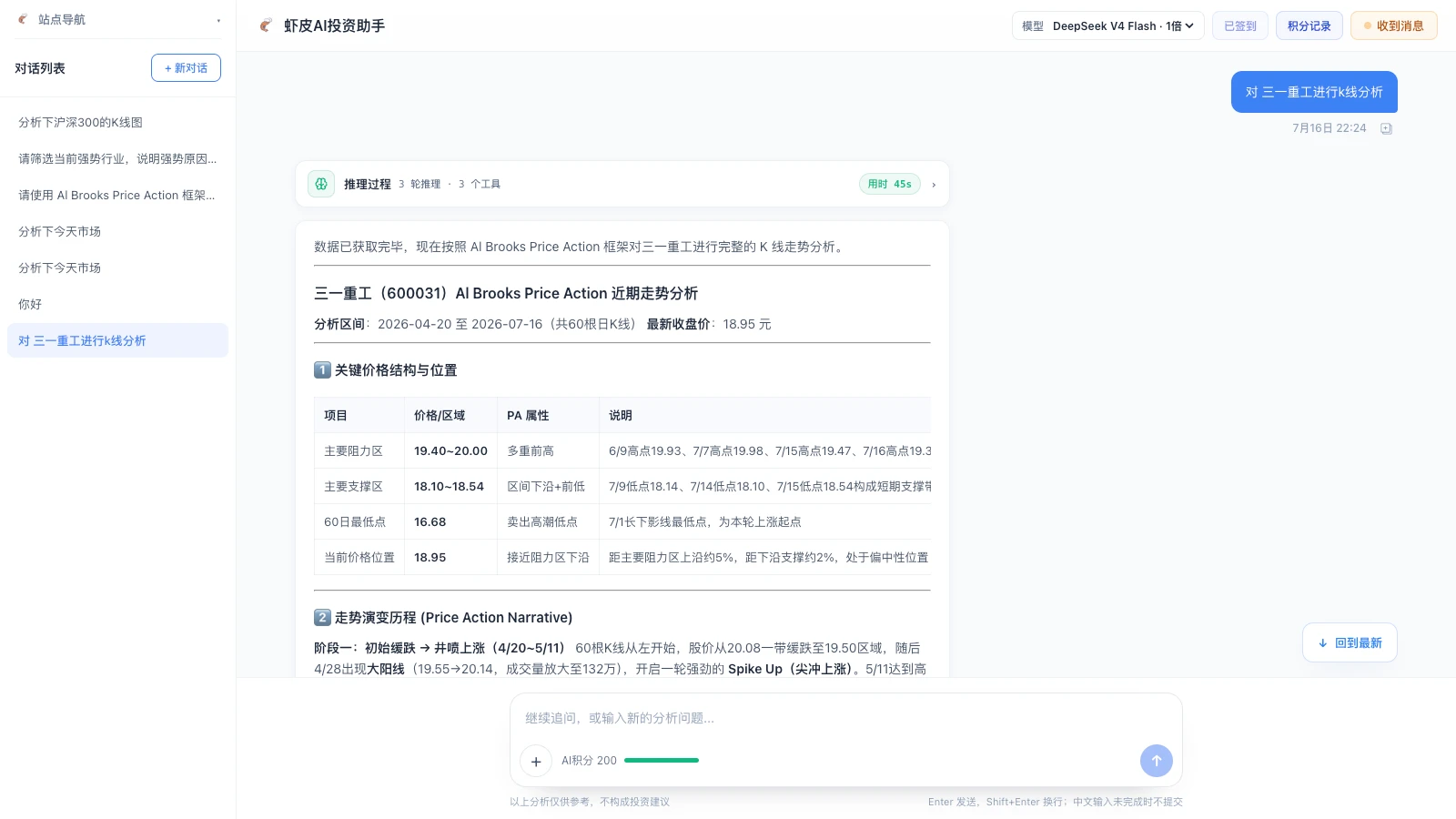Expand the 推理过程 panel chevron
Viewport: 1456px width, 819px height.
[934, 185]
